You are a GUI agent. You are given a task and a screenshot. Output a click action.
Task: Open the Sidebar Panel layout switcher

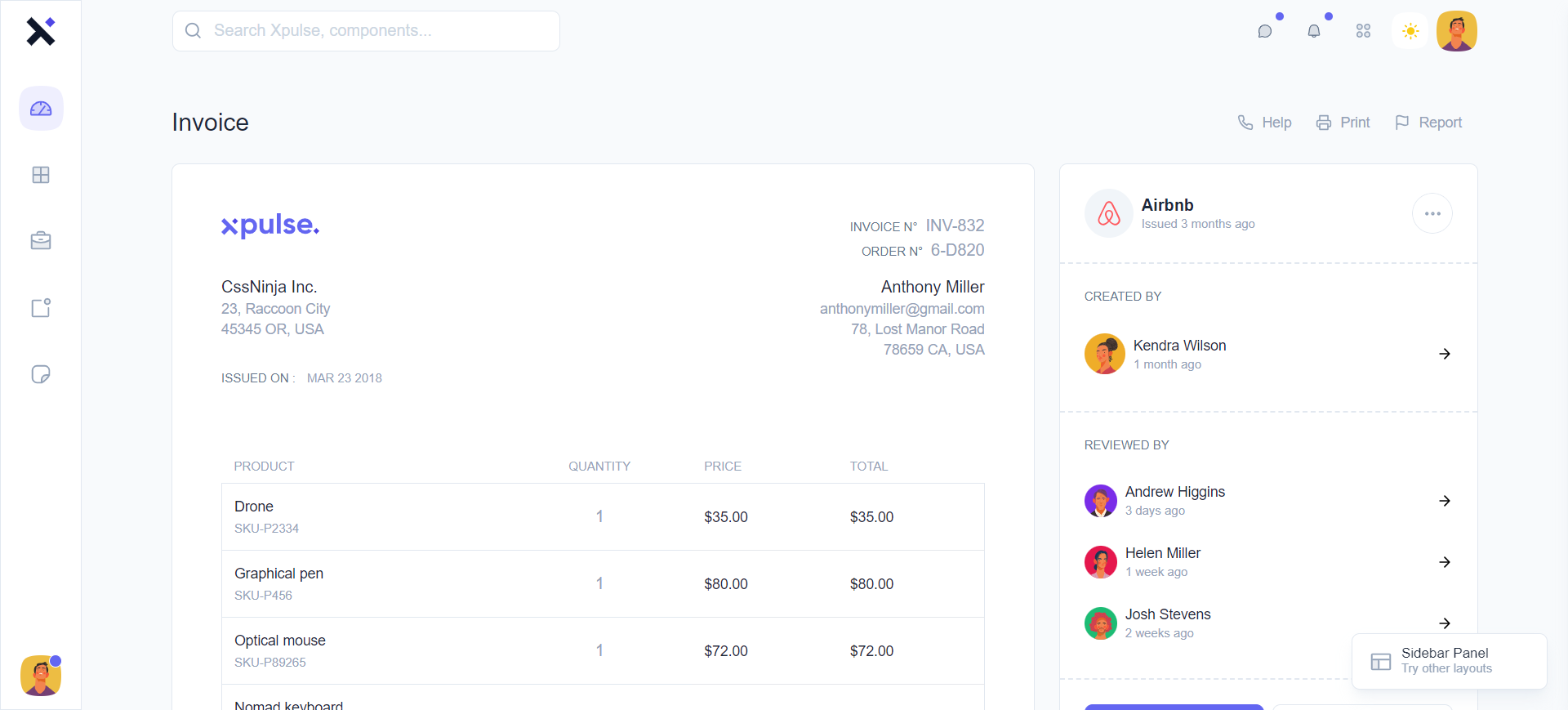pyautogui.click(x=1449, y=661)
